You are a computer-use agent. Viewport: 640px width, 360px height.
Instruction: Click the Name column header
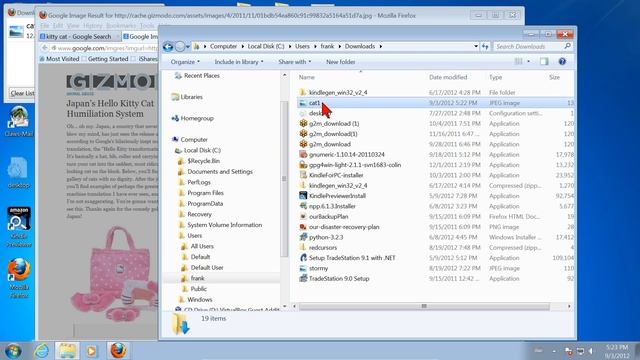click(x=307, y=77)
